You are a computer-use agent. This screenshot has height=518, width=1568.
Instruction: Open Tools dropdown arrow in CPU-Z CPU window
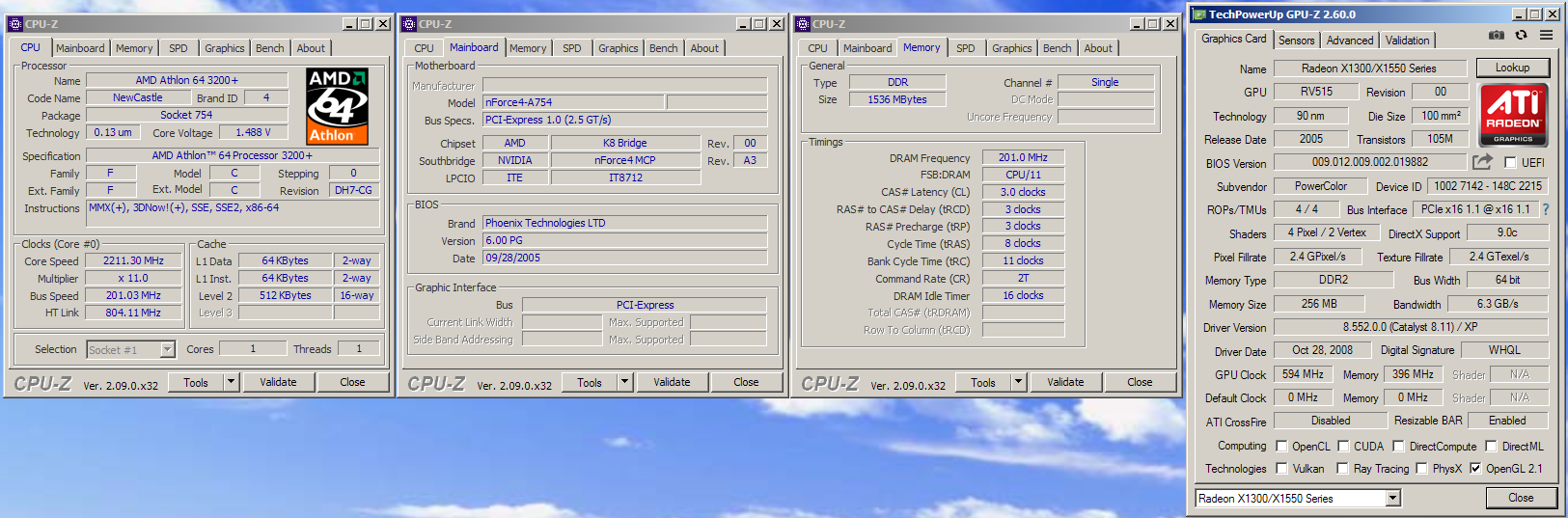click(232, 382)
